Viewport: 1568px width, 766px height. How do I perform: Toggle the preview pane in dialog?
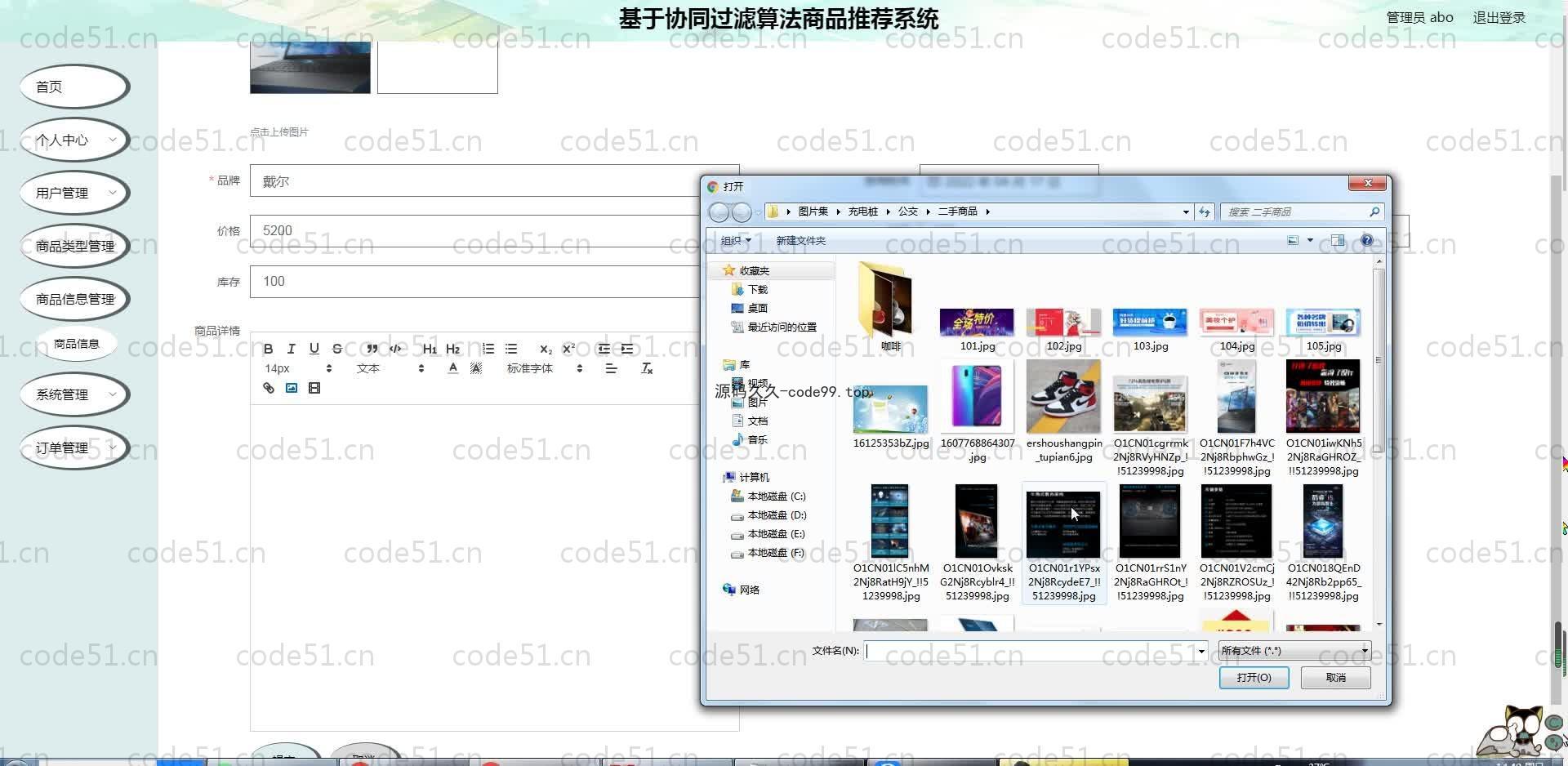coord(1338,240)
